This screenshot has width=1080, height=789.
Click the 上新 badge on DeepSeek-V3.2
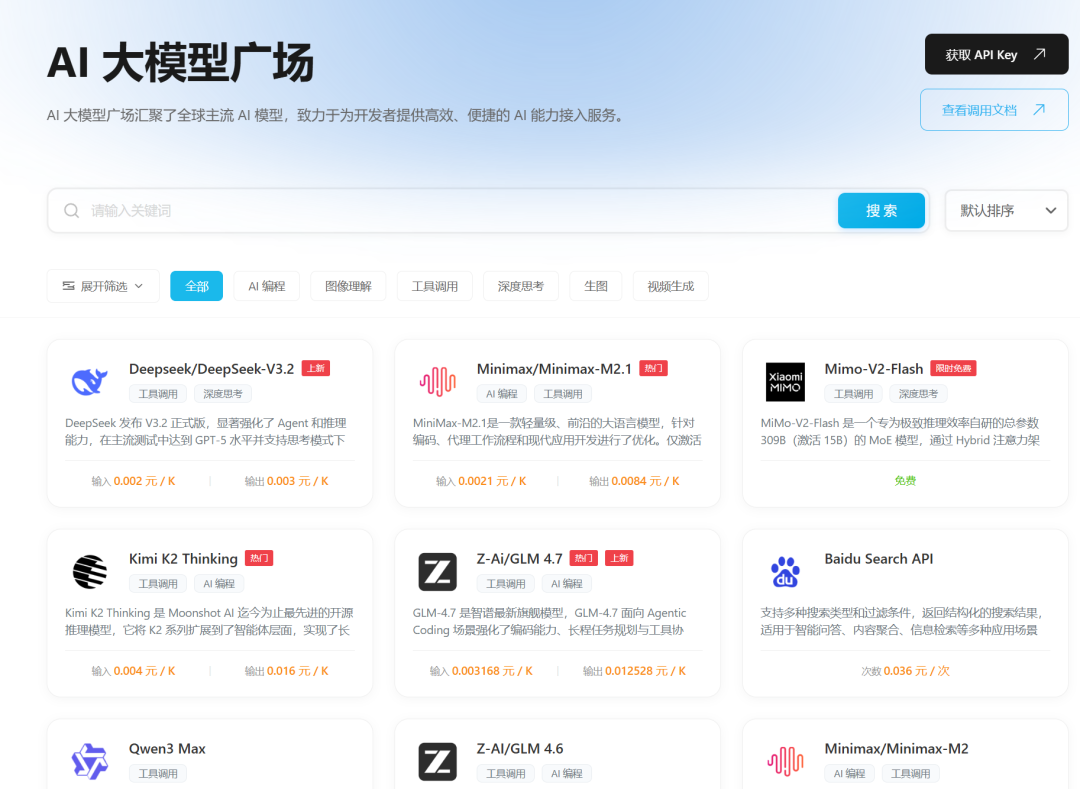pyautogui.click(x=315, y=368)
